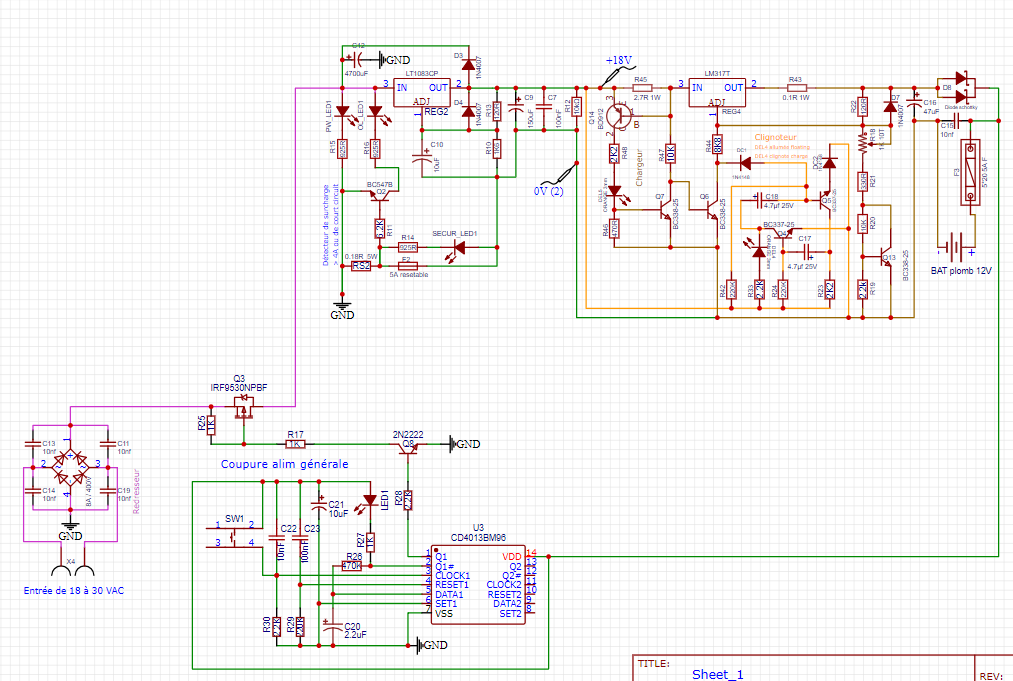
Task: Select the R14 825R resistor
Action: pos(408,247)
